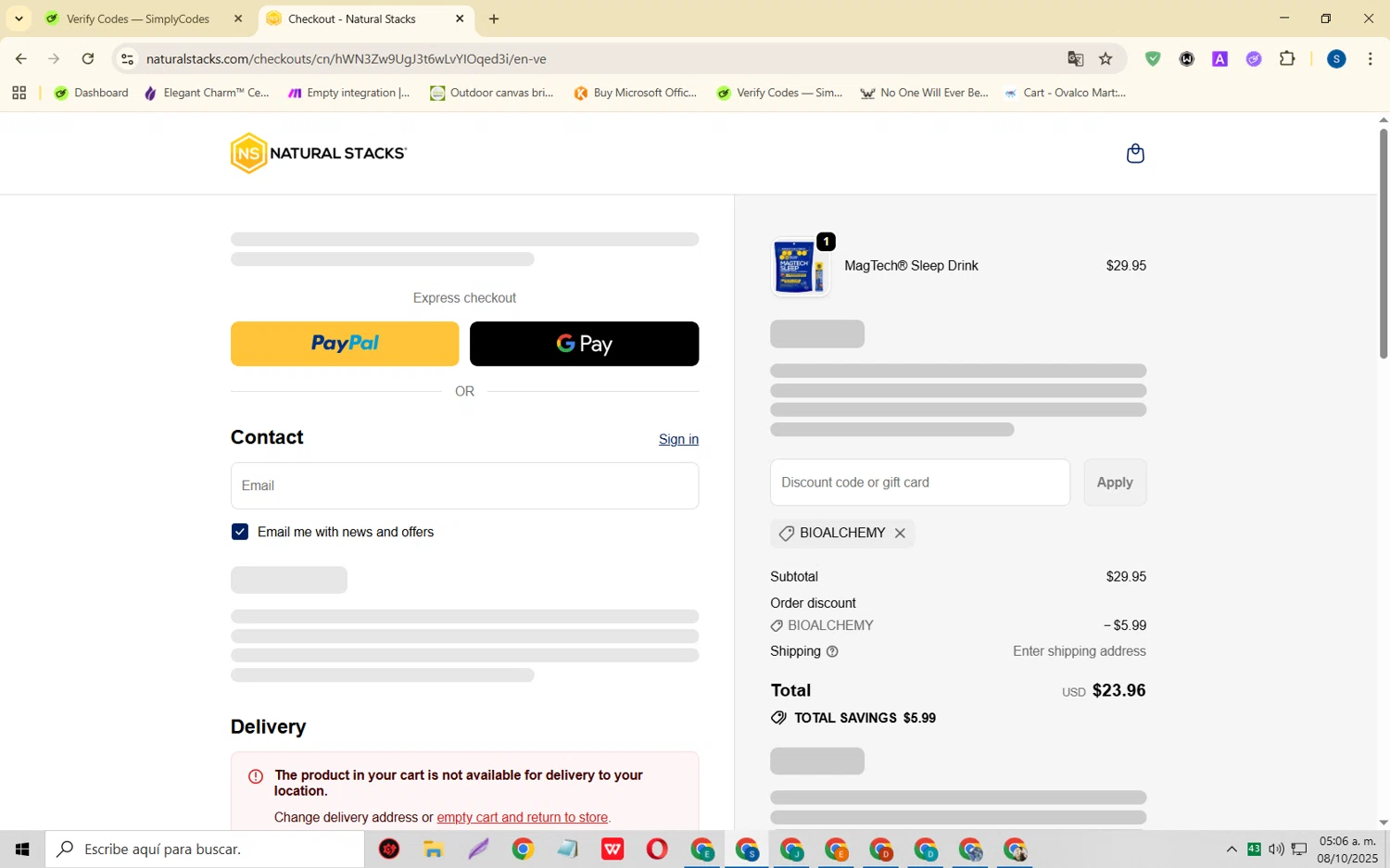Open the shipping info question mark

832,652
